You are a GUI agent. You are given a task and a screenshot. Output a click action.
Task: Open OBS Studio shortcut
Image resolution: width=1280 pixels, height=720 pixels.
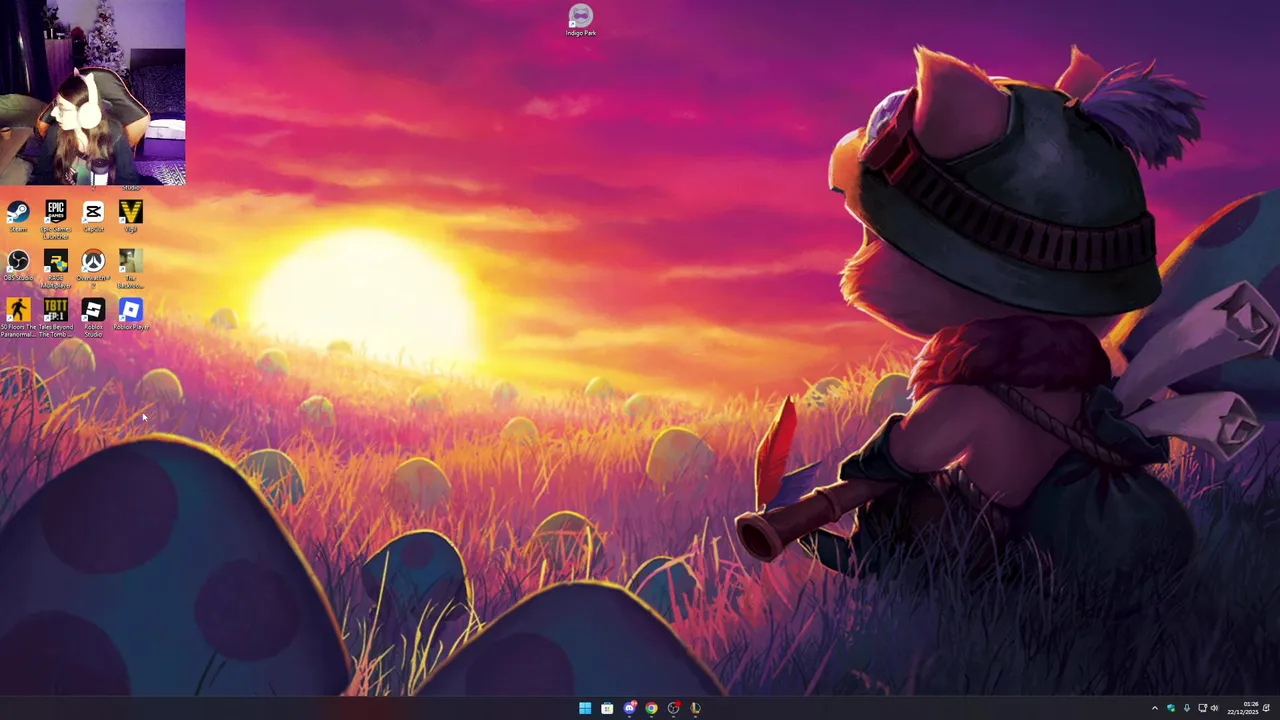[x=18, y=266]
